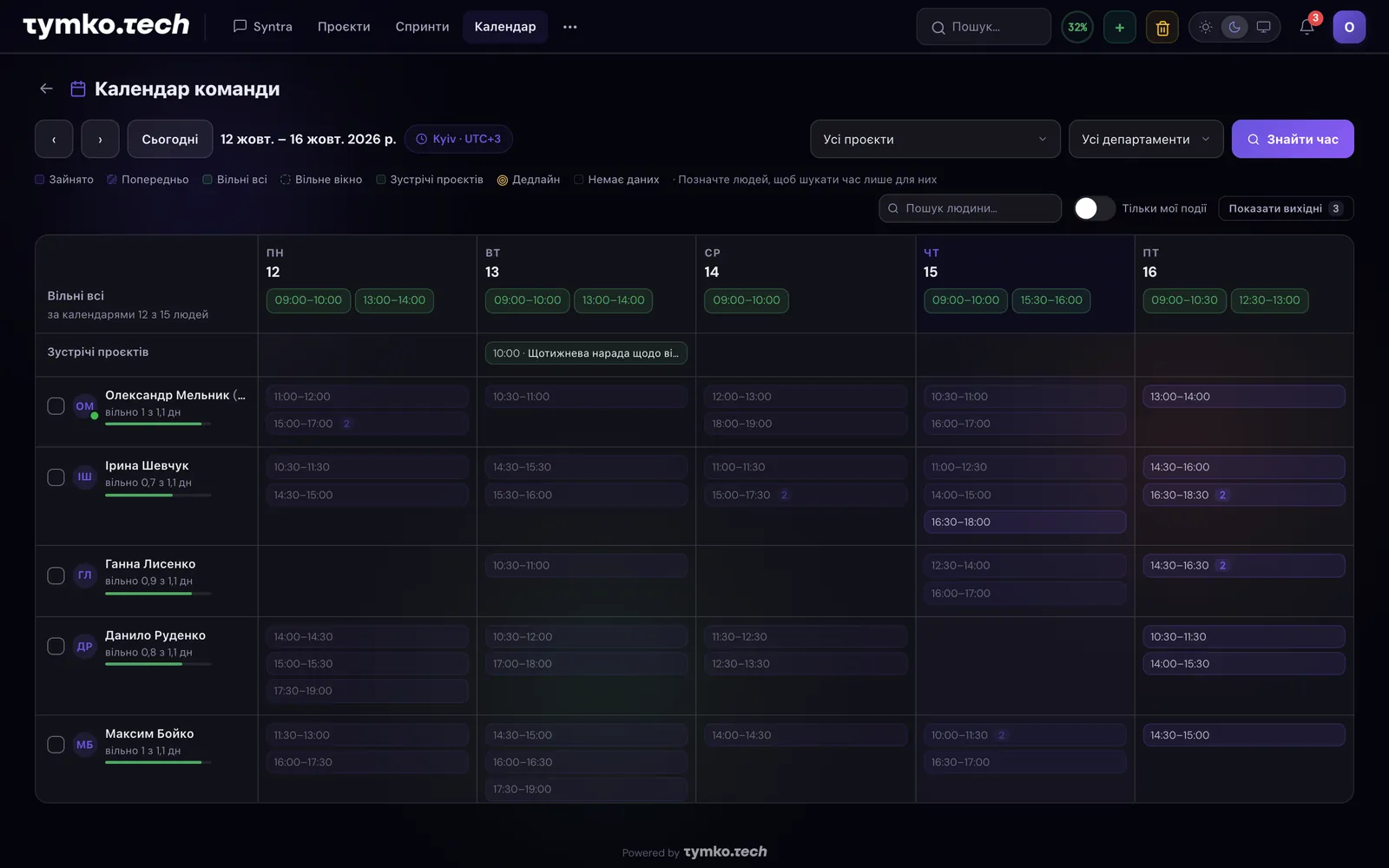Click the back arrow beside Календар команди

point(46,89)
